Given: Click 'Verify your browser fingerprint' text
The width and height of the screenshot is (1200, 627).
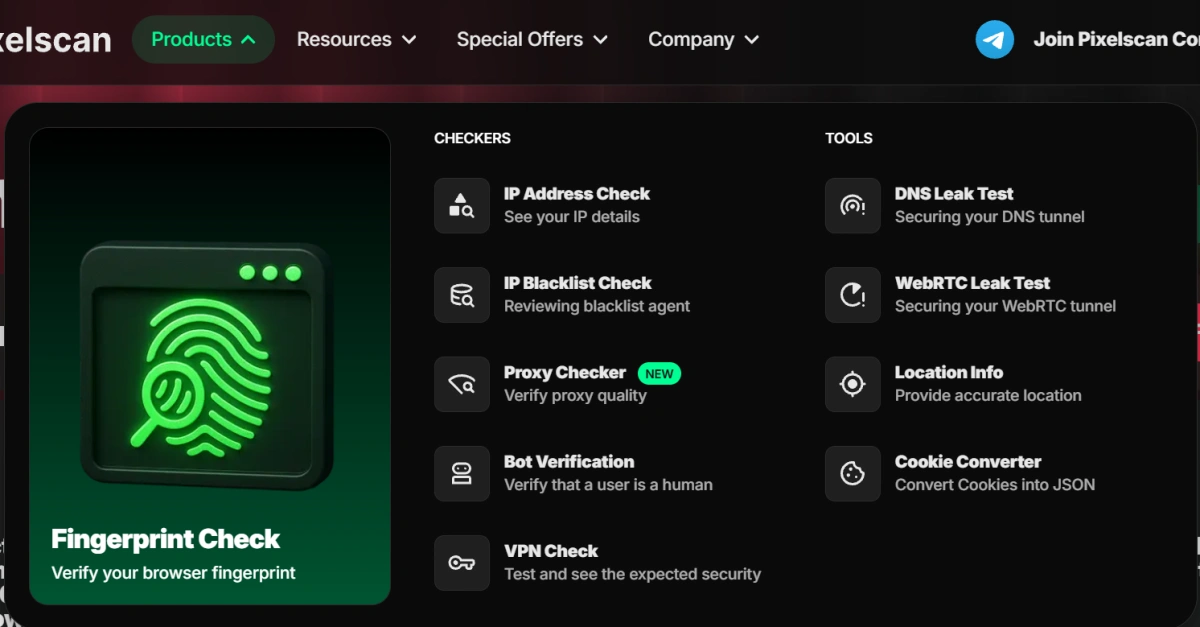Looking at the screenshot, I should [174, 573].
